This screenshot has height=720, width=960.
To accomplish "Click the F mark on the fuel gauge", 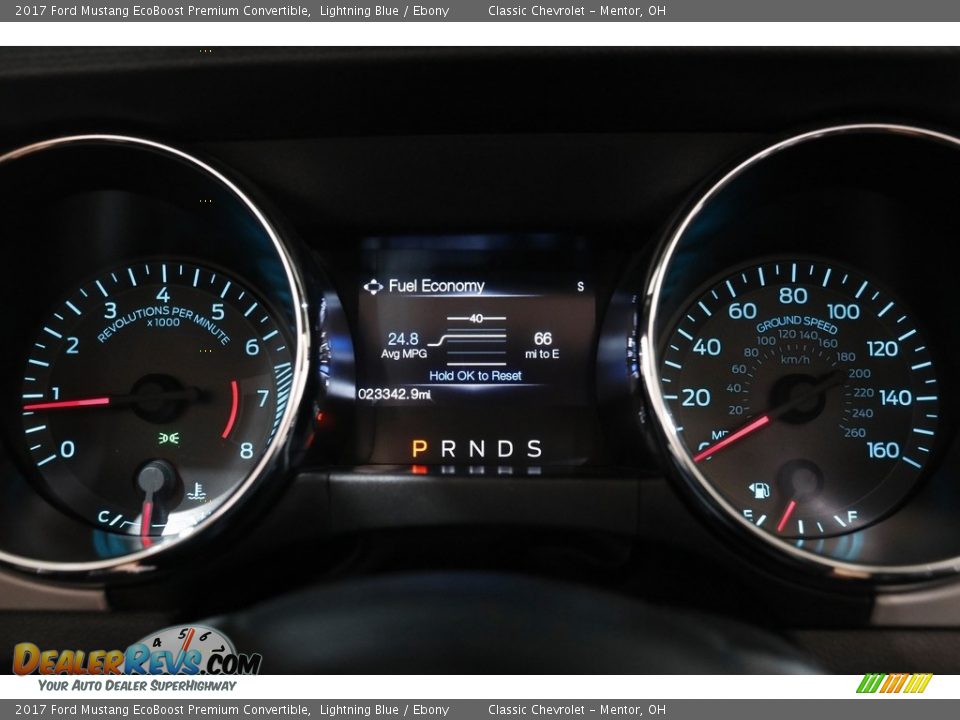I will 852,516.
